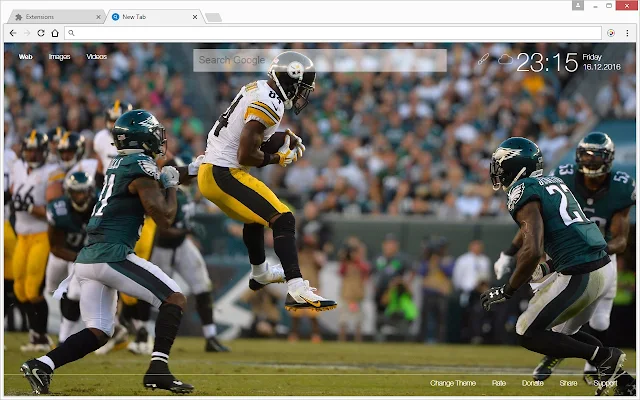Viewport: 640px width, 400px height.
Task: Click into the browser address bar
Action: 333,33
